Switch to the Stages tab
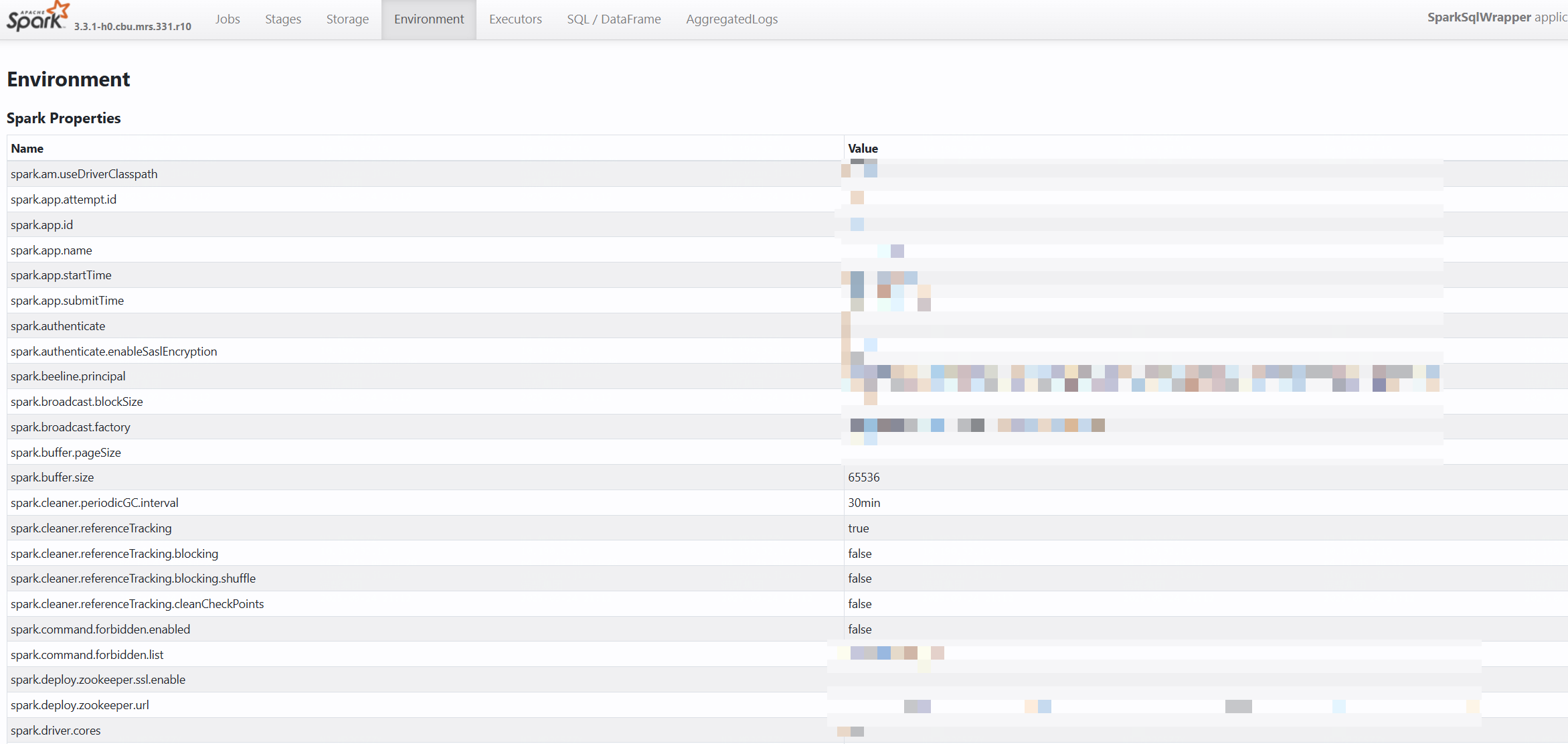The width and height of the screenshot is (1568, 744). [283, 19]
